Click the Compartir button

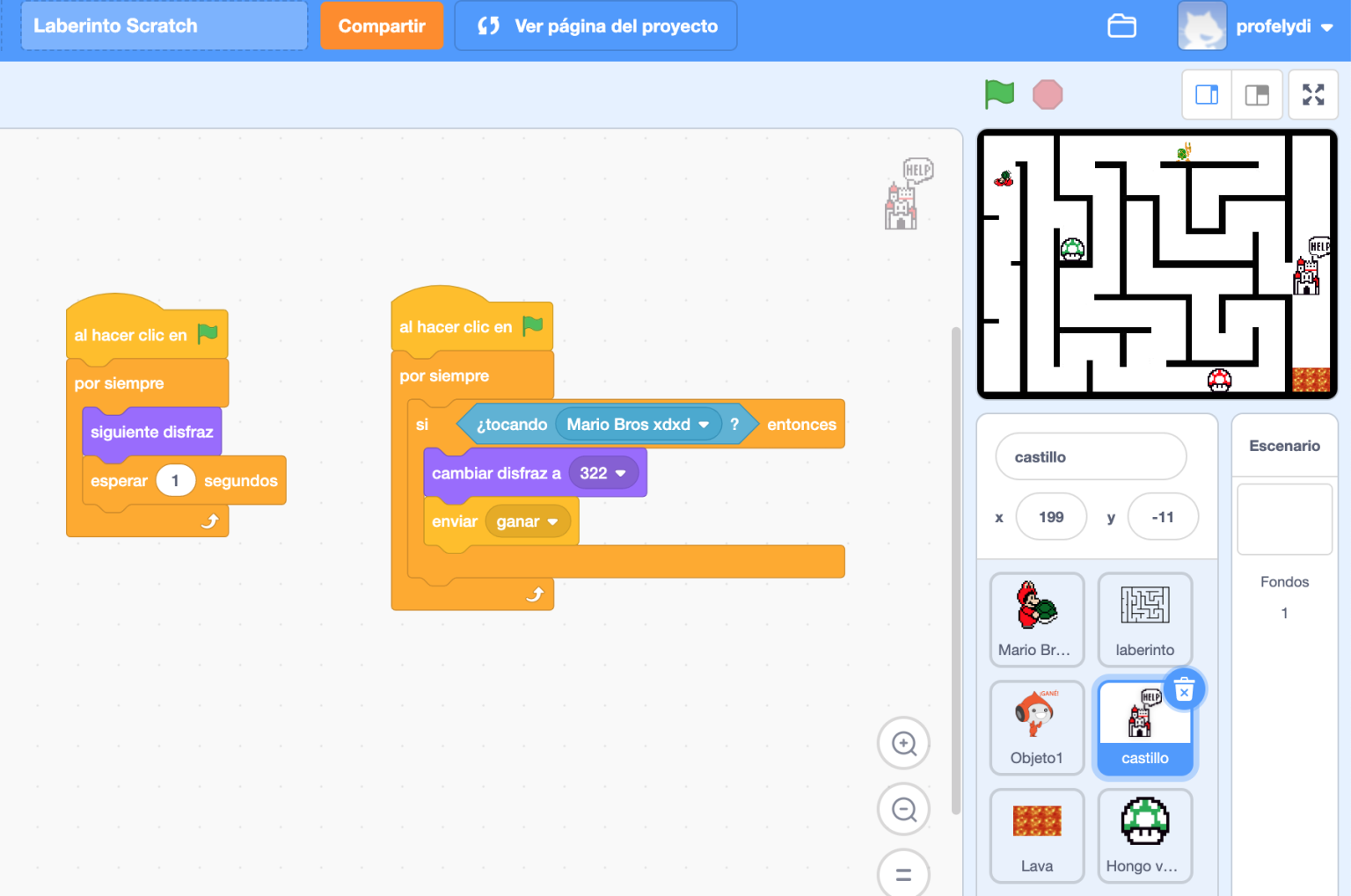382,25
